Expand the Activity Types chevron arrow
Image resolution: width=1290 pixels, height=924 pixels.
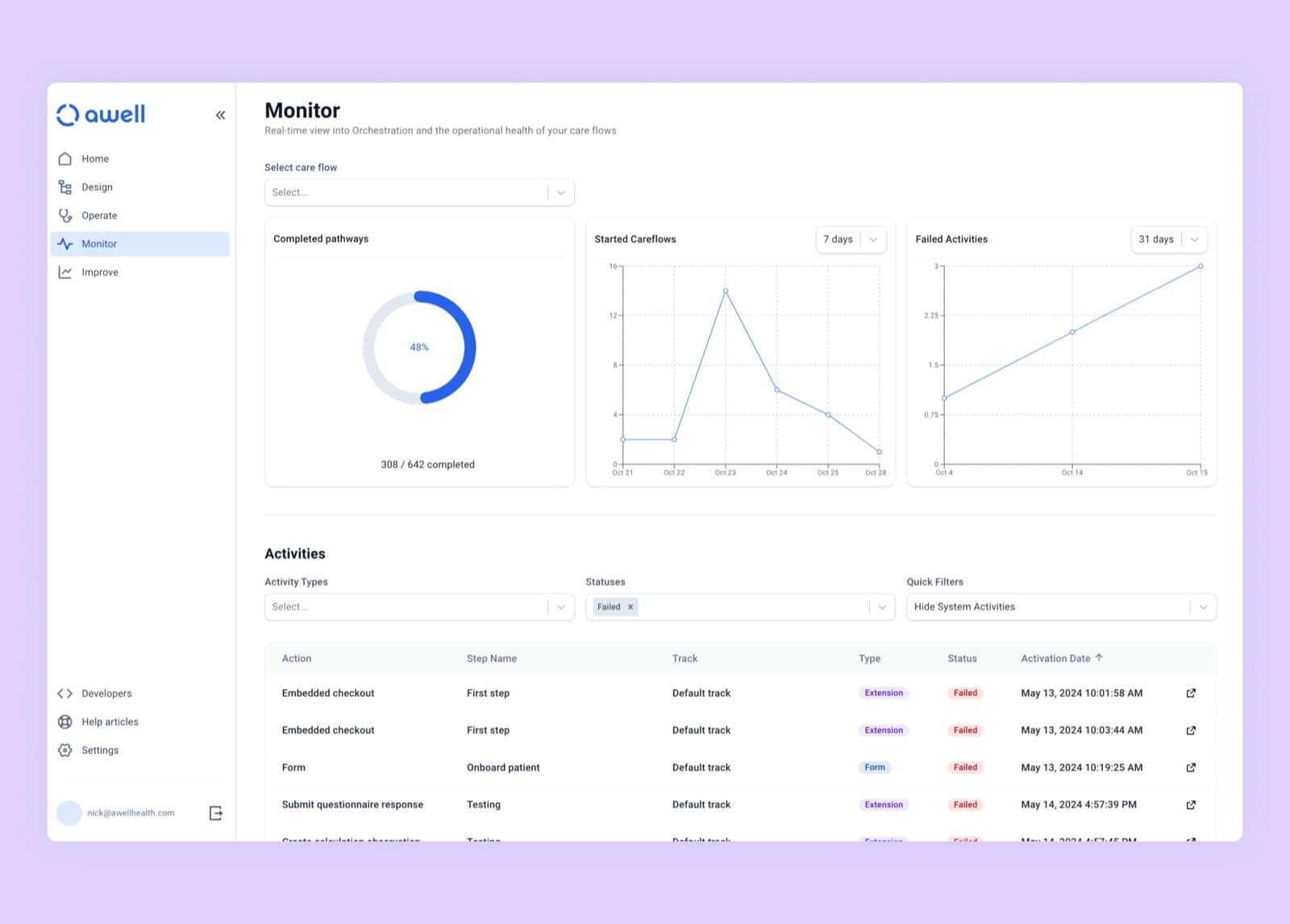(x=561, y=607)
